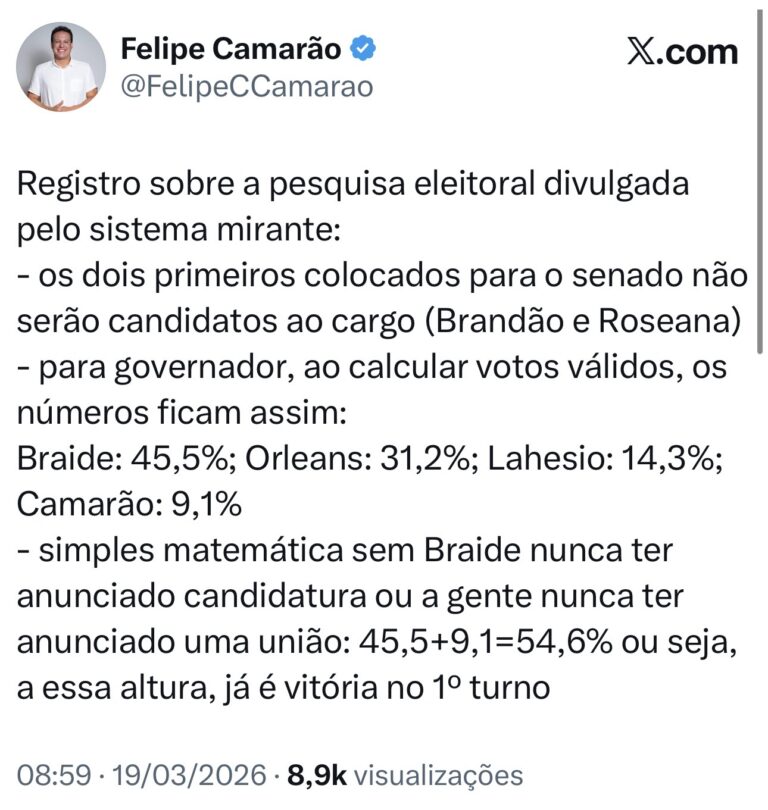Click the figure "Camarão: 9,1%"

click(x=130, y=505)
